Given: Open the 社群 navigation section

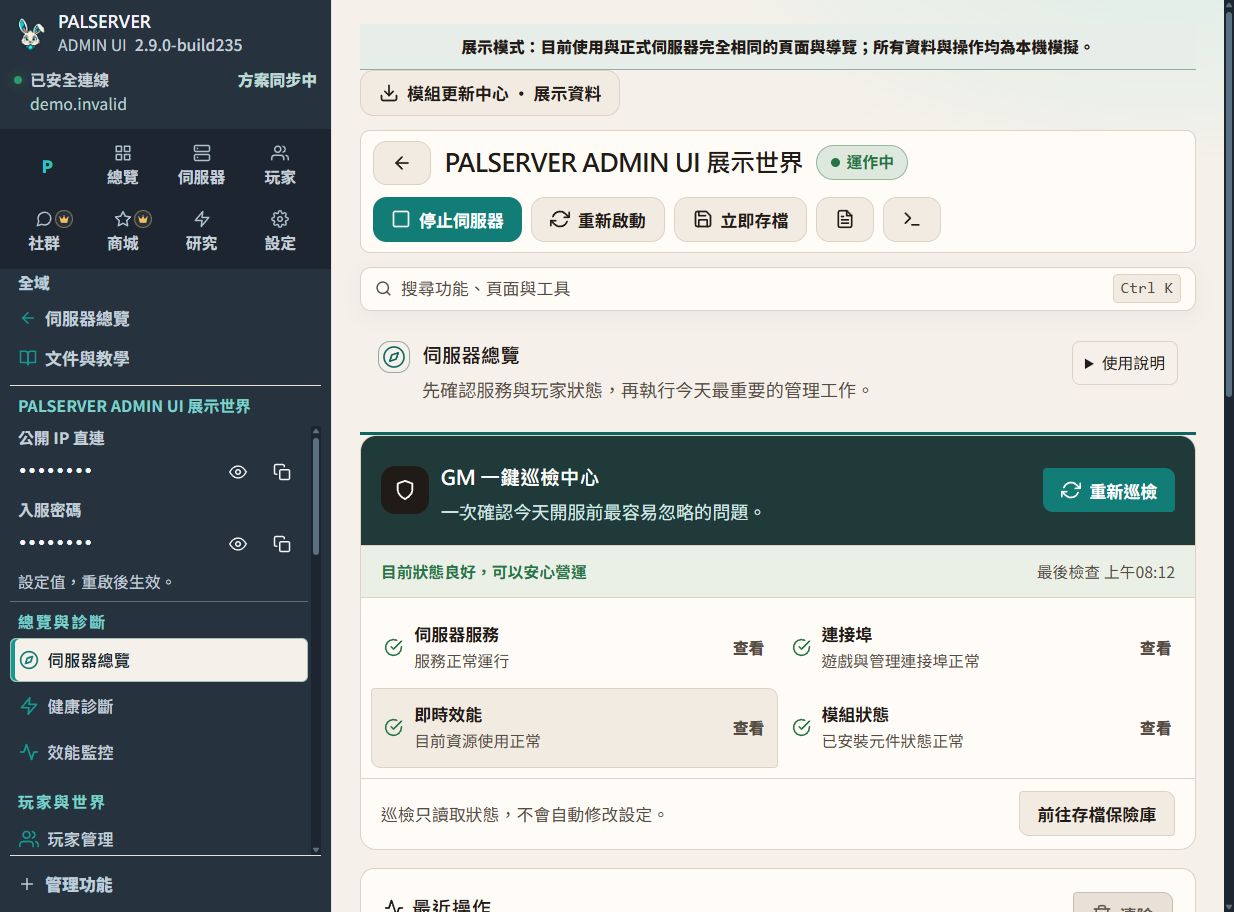Looking at the screenshot, I should click(46, 231).
